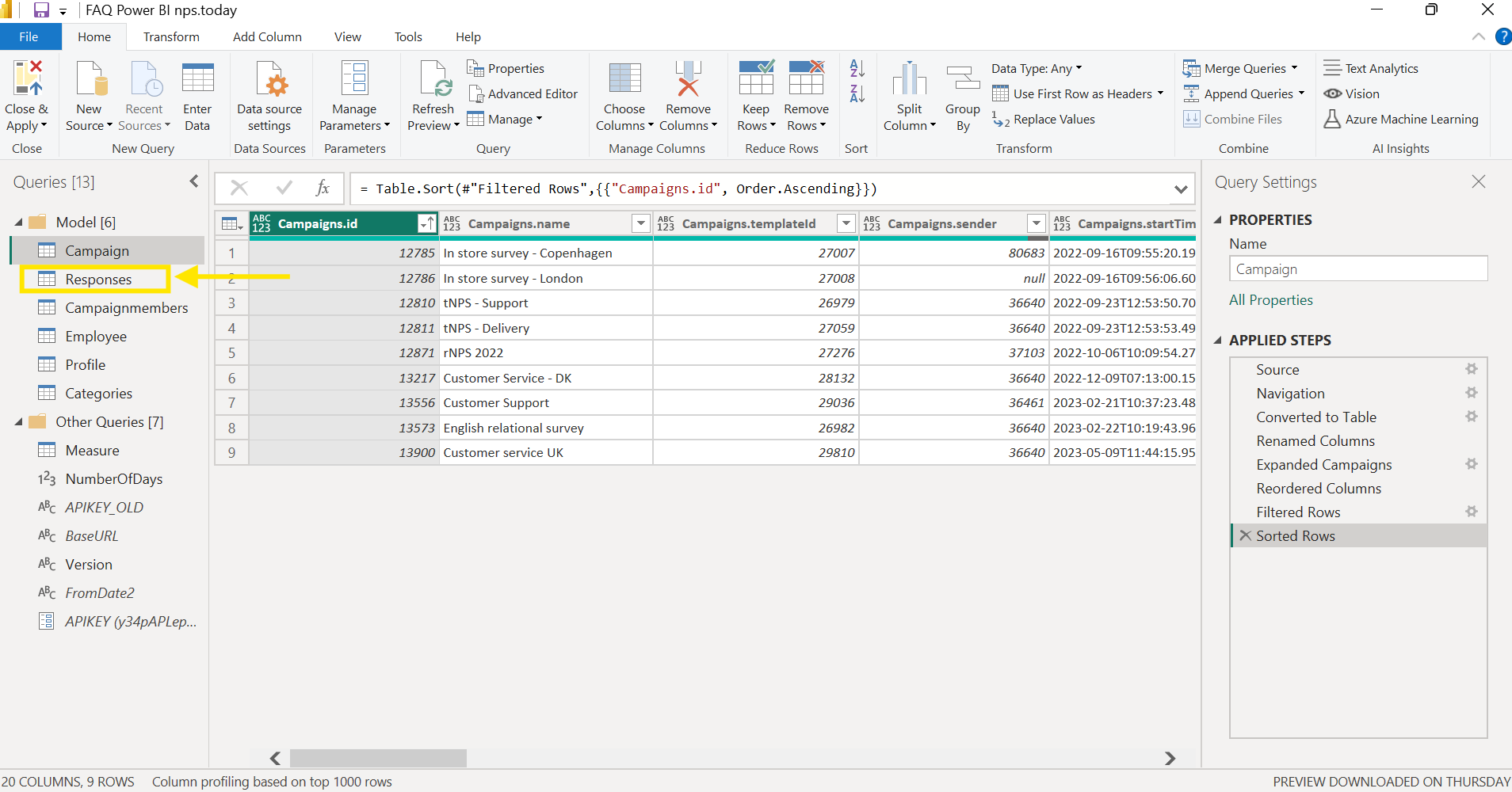Collapse the Model folder group
The image size is (1512, 792).
[19, 223]
